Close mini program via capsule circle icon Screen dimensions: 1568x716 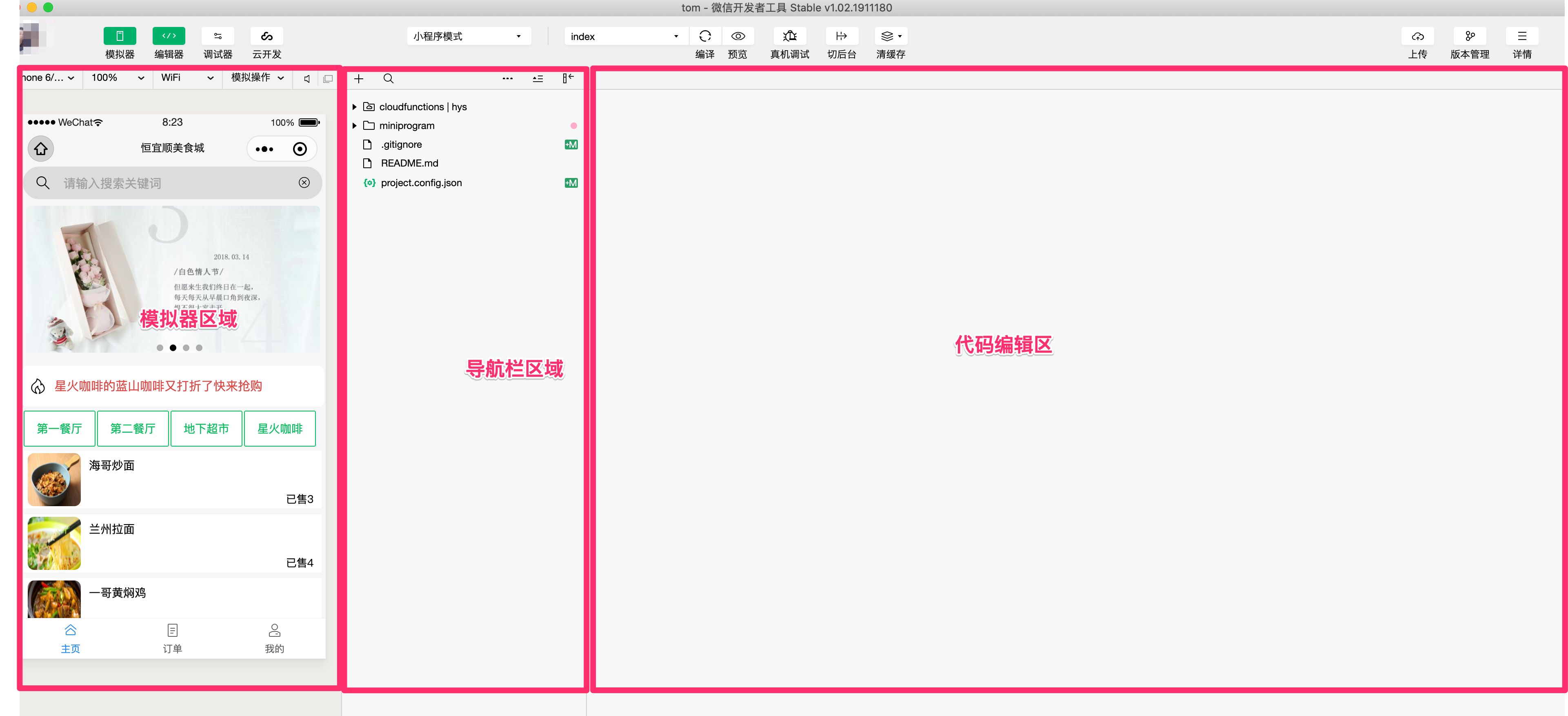300,149
